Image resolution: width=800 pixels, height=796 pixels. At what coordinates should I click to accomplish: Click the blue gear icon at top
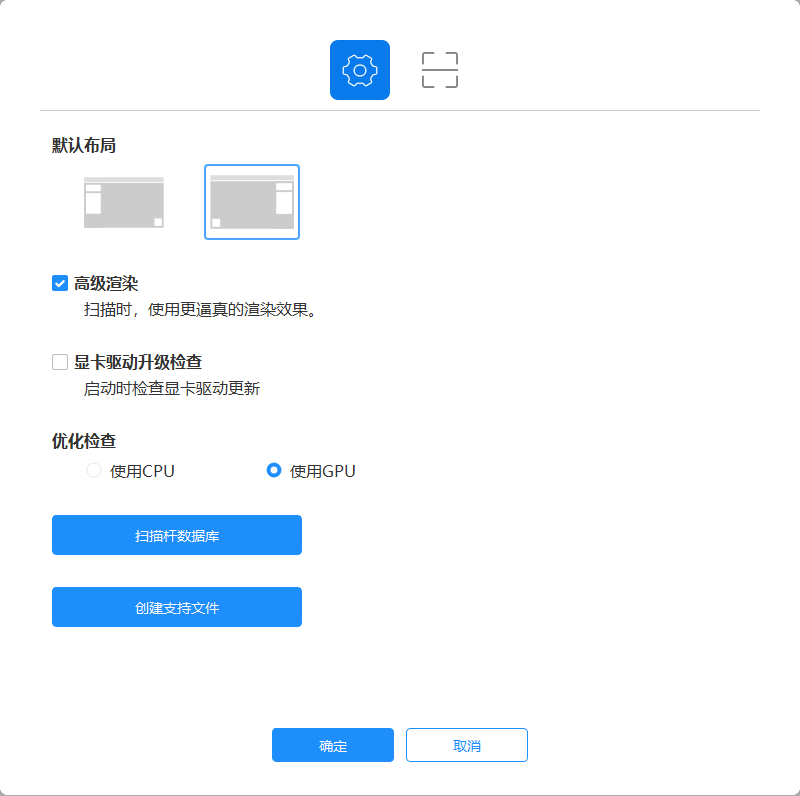[x=360, y=70]
